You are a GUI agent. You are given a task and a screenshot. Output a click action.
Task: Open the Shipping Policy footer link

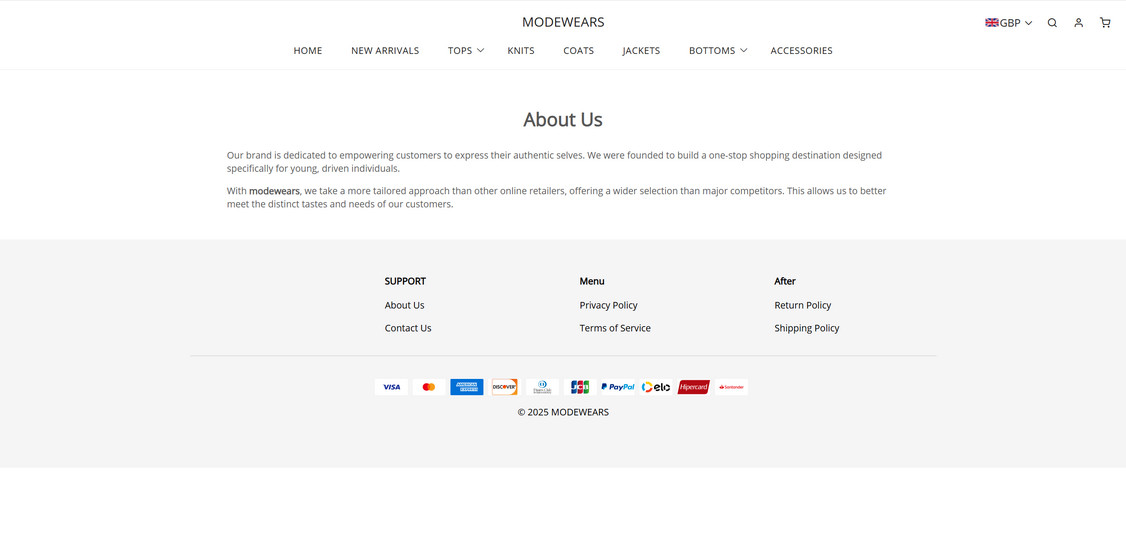(x=806, y=328)
